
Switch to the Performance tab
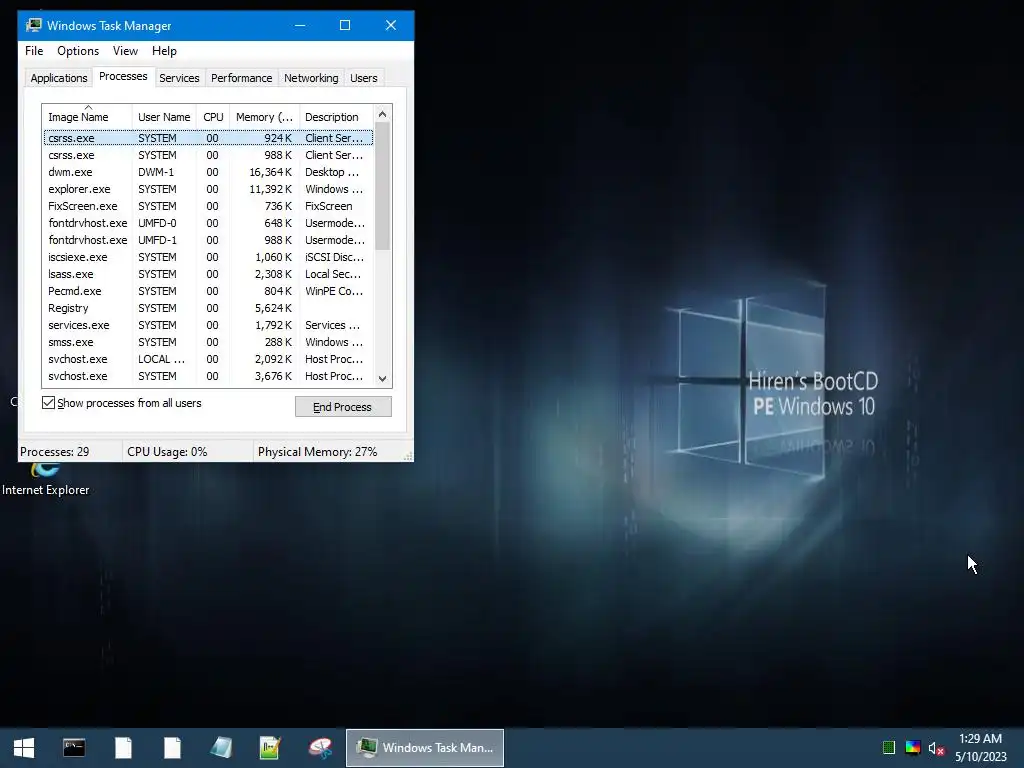tap(242, 78)
